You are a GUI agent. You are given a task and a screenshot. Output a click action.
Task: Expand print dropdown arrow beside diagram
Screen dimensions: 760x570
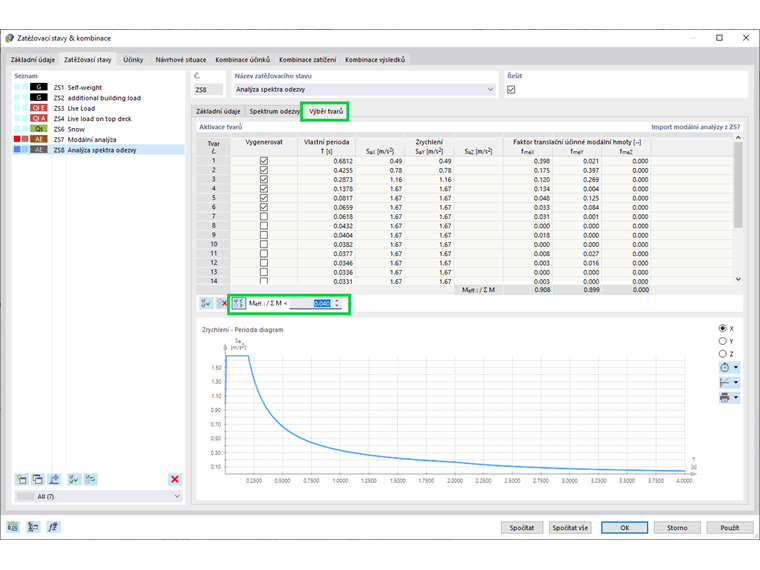(x=736, y=397)
